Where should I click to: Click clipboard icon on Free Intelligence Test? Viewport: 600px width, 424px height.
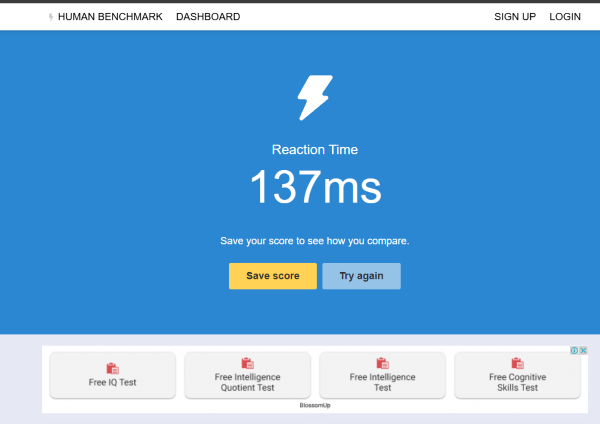coord(383,363)
